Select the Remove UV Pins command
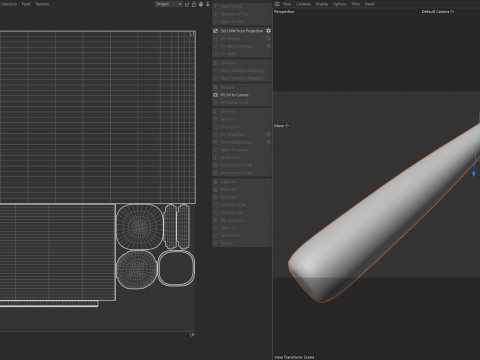This screenshot has height=360, width=480. click(x=242, y=14)
